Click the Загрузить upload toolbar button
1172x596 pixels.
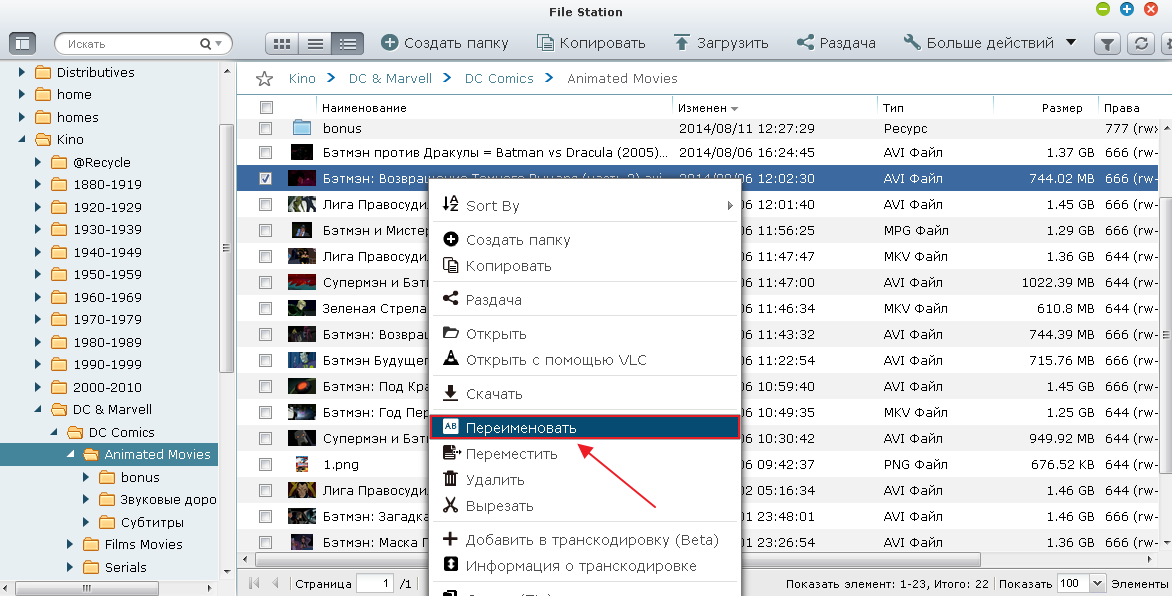pyautogui.click(x=721, y=43)
